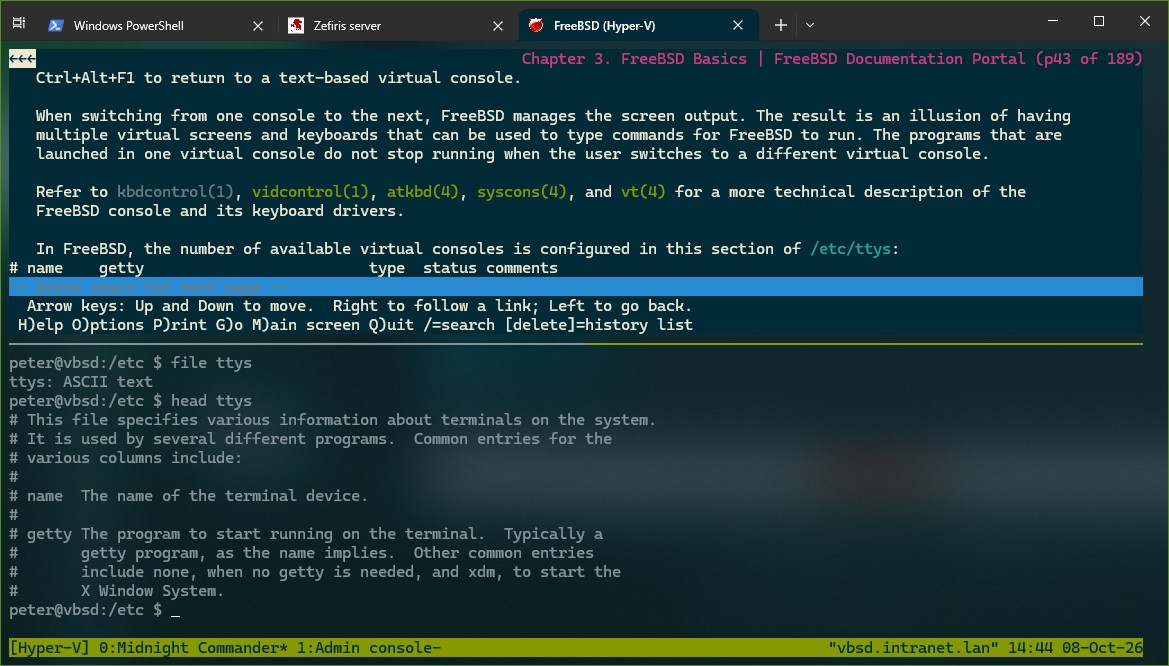1169x666 pixels.
Task: Click the "head ttys" command line
Action: pyautogui.click(x=130, y=400)
